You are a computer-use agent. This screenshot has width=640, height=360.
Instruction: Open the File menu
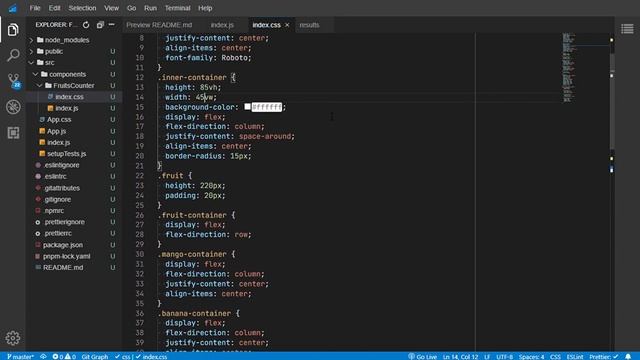tap(35, 8)
